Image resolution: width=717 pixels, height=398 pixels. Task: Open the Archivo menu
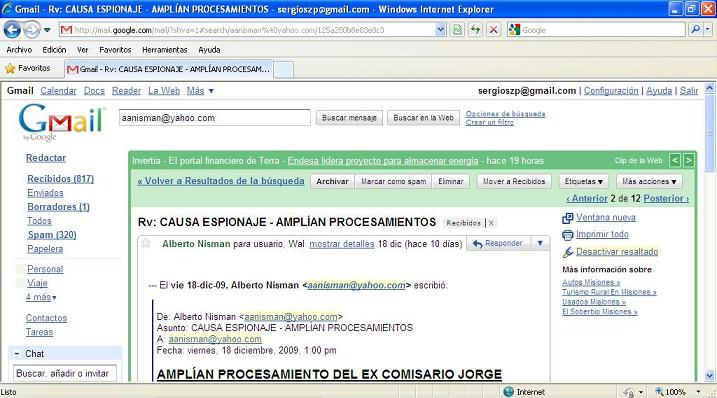[19, 50]
